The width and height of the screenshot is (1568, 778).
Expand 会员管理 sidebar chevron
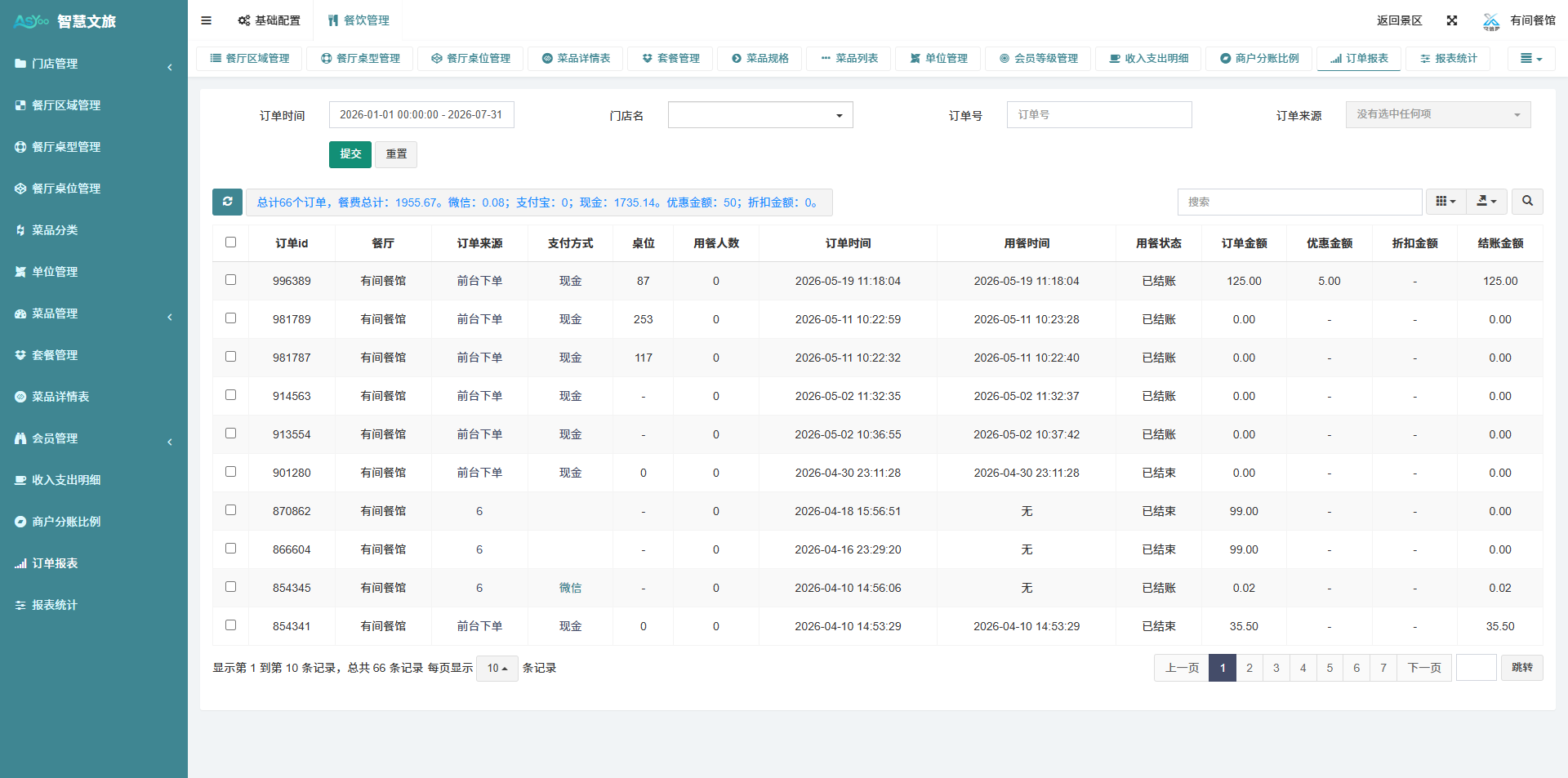[x=170, y=442]
